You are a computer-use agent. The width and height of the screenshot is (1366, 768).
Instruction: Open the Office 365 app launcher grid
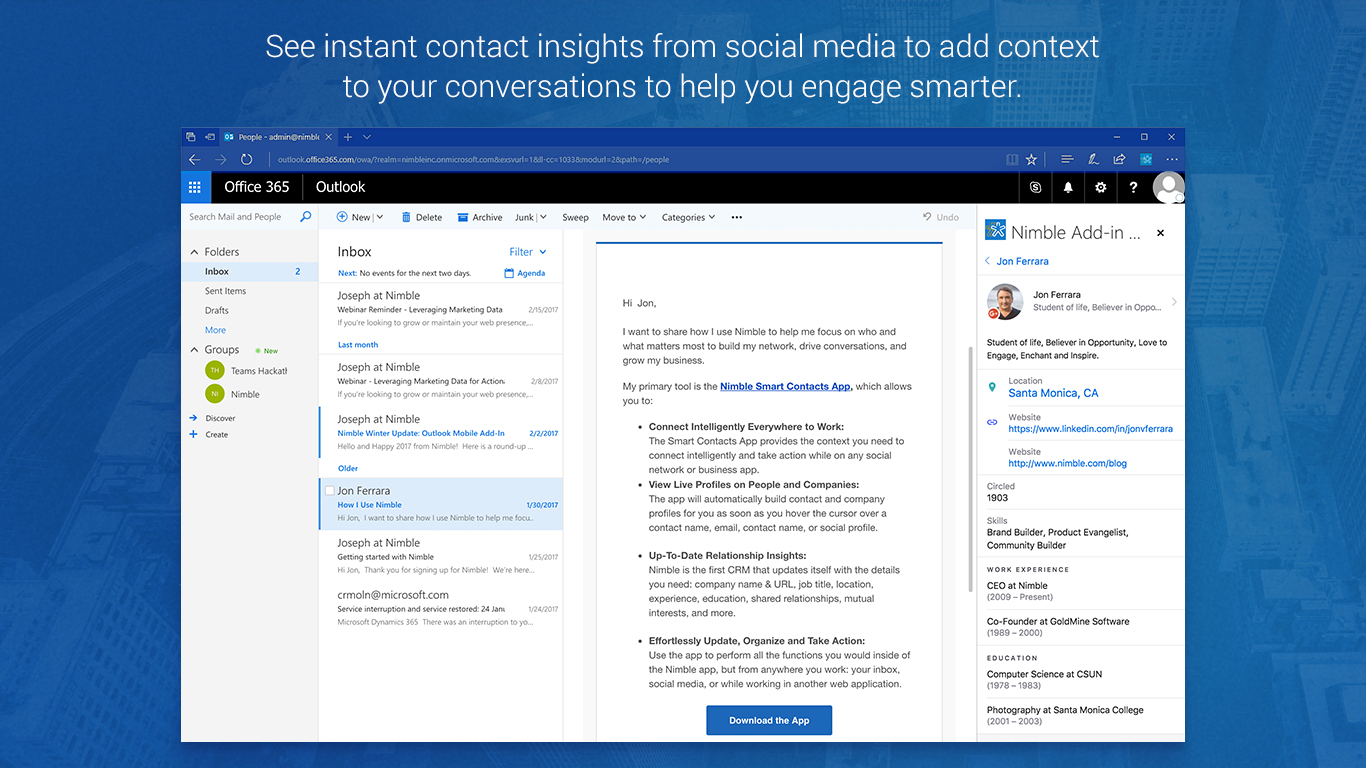[195, 187]
